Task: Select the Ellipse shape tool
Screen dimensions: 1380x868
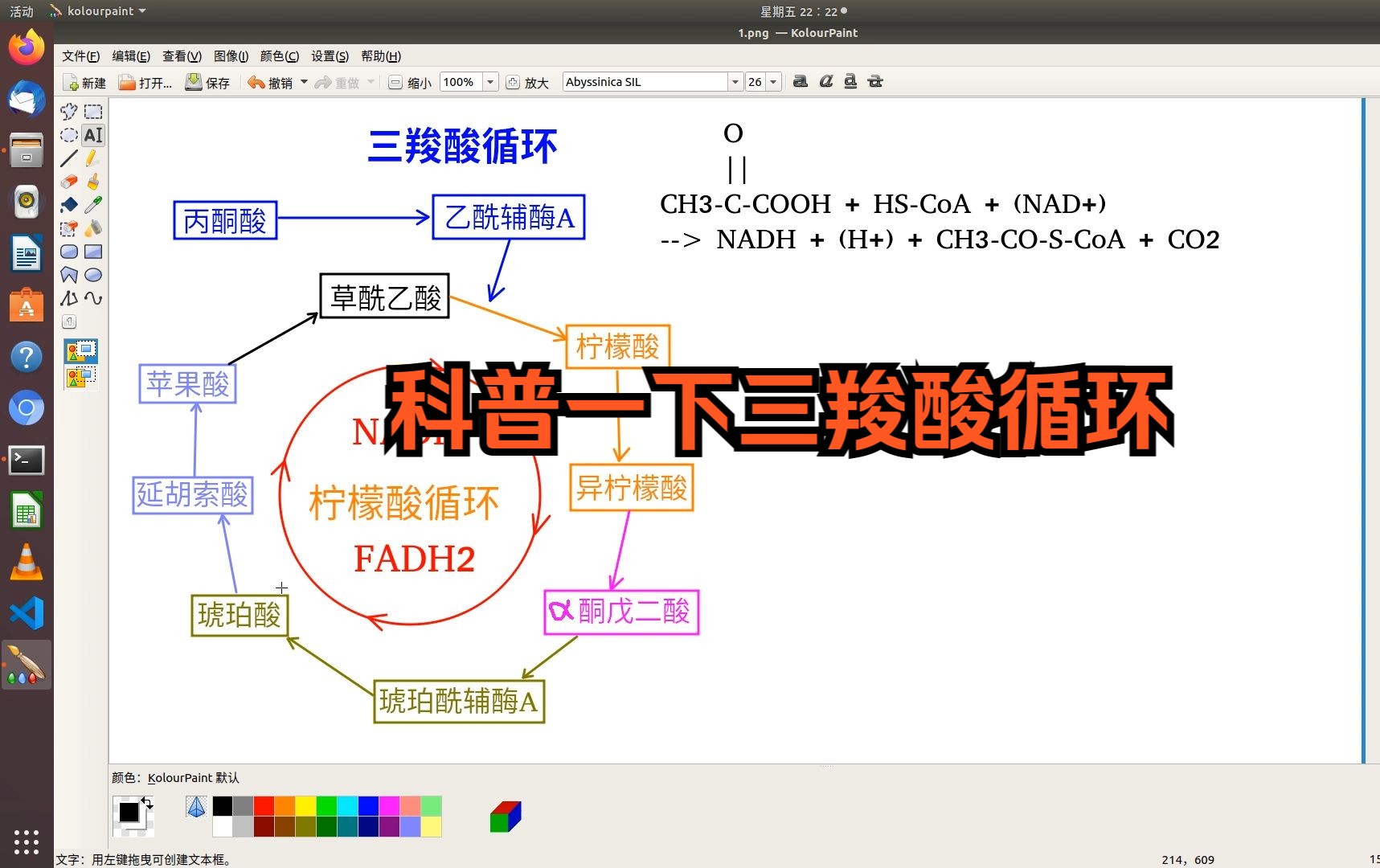Action: 93,275
